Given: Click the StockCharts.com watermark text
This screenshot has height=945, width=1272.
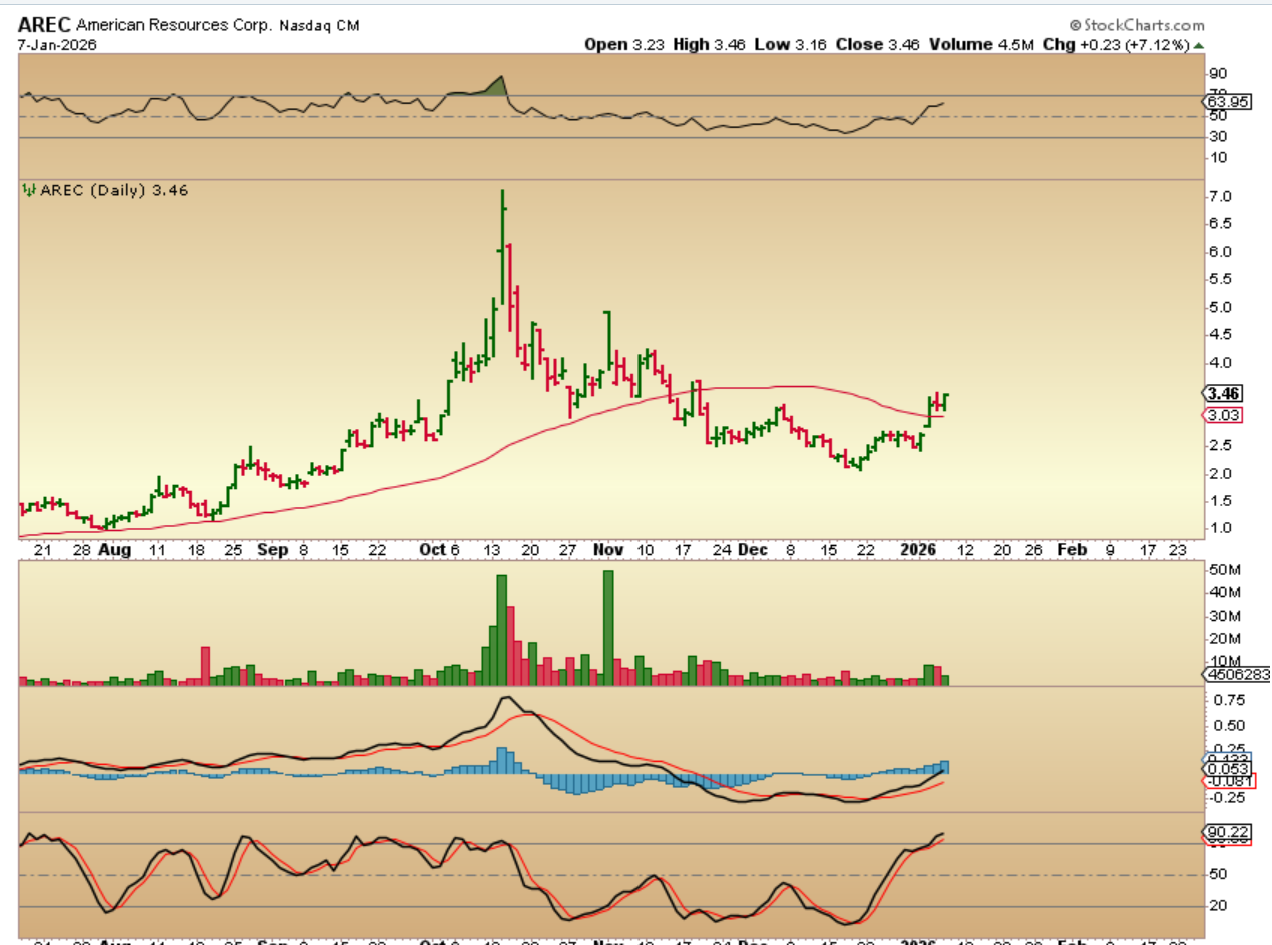Looking at the screenshot, I should pos(1143,25).
